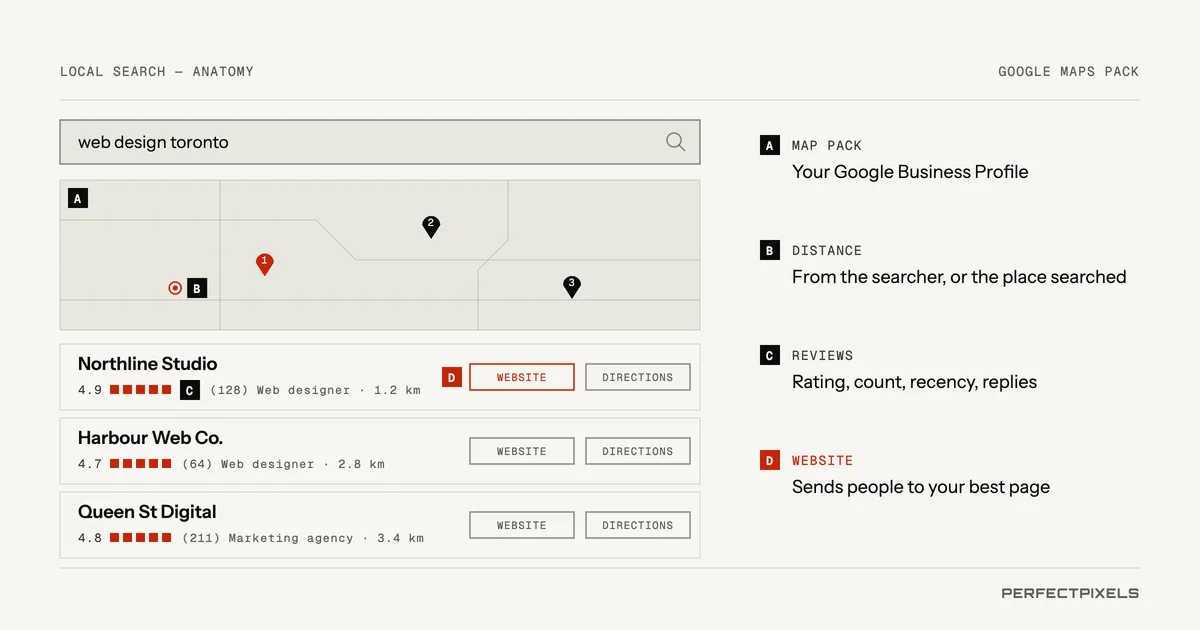
Task: Get DIRECTIONS to Harbour Web Co.
Action: tap(638, 451)
